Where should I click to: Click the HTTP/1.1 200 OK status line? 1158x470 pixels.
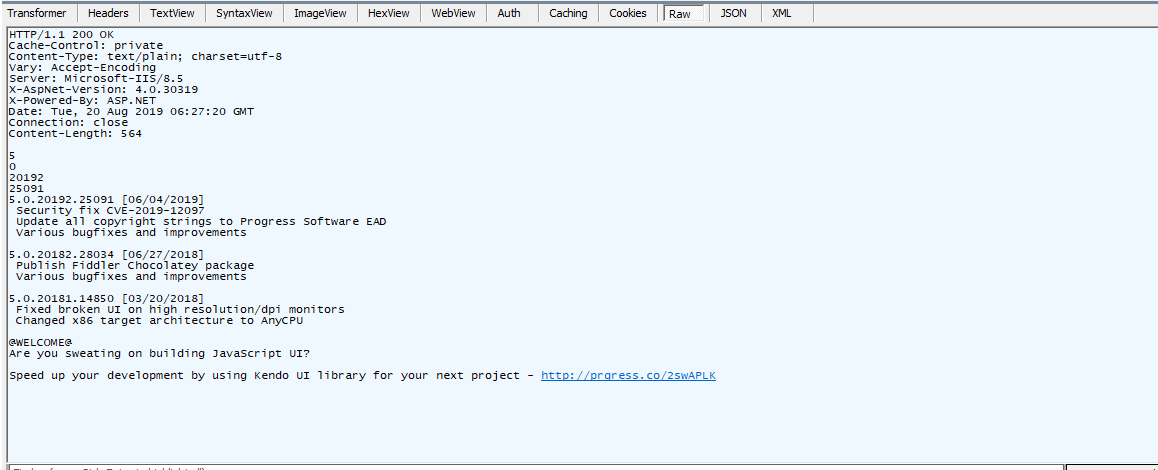click(61, 35)
